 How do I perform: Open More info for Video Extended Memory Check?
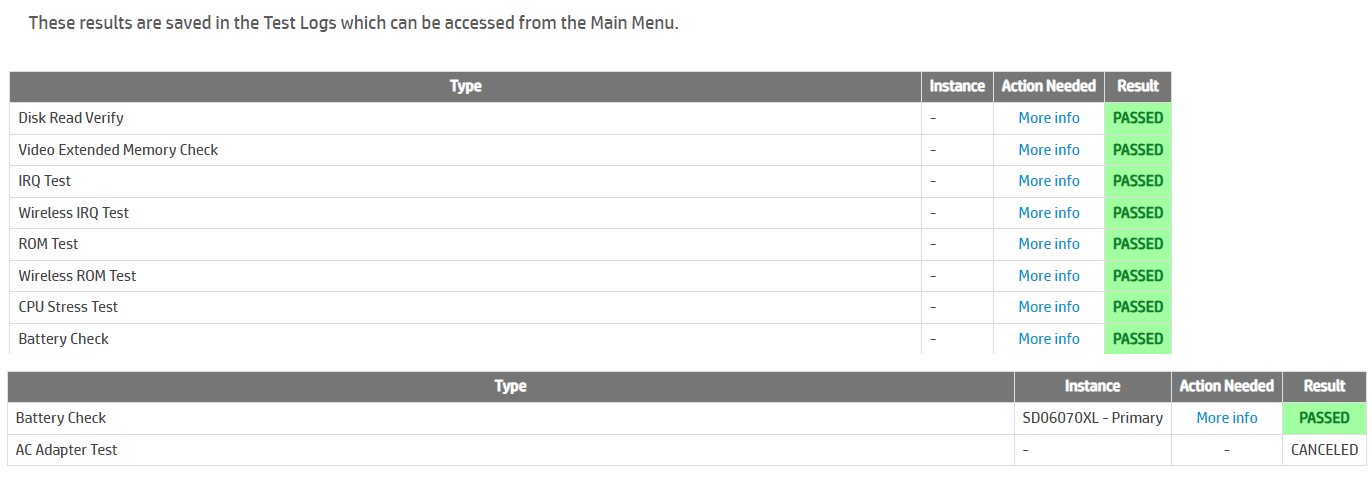tap(1048, 150)
